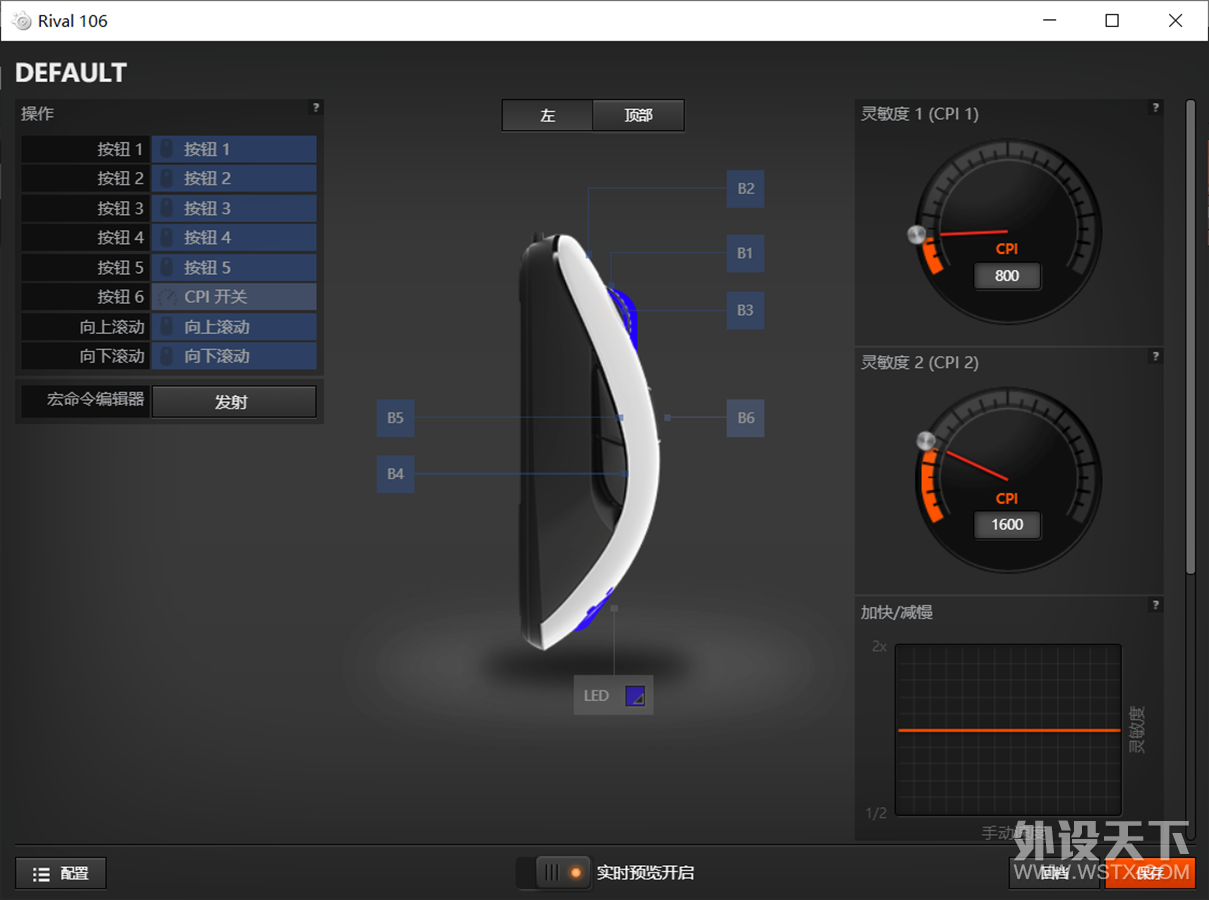Select the B6 button marker
Image resolution: width=1209 pixels, height=900 pixels.
pyautogui.click(x=746, y=418)
